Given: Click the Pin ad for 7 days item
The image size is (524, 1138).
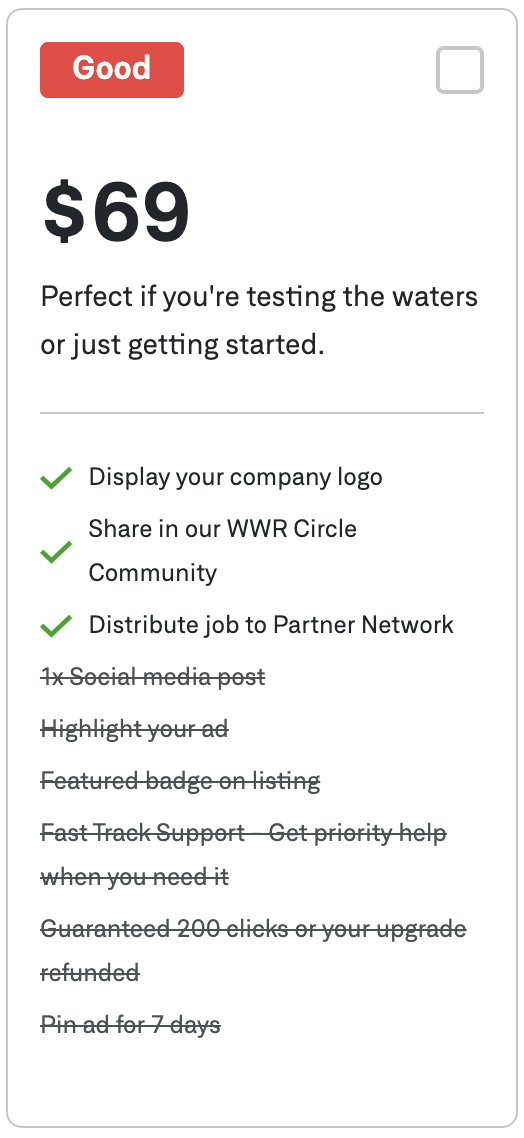Looking at the screenshot, I should coord(131,1025).
